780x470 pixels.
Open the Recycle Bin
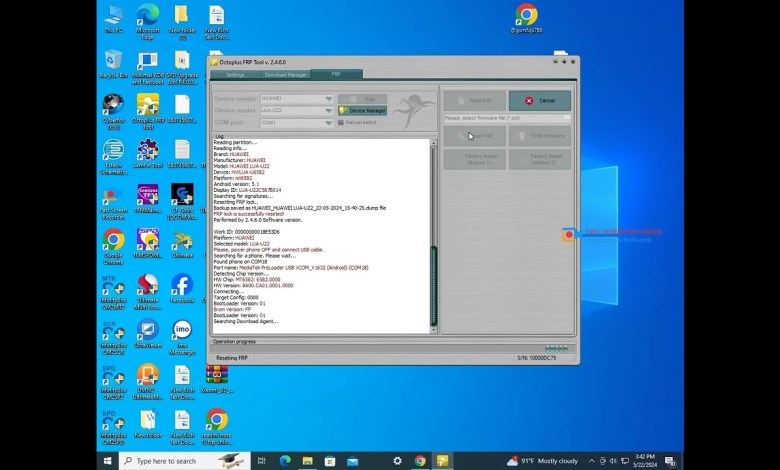tap(113, 64)
